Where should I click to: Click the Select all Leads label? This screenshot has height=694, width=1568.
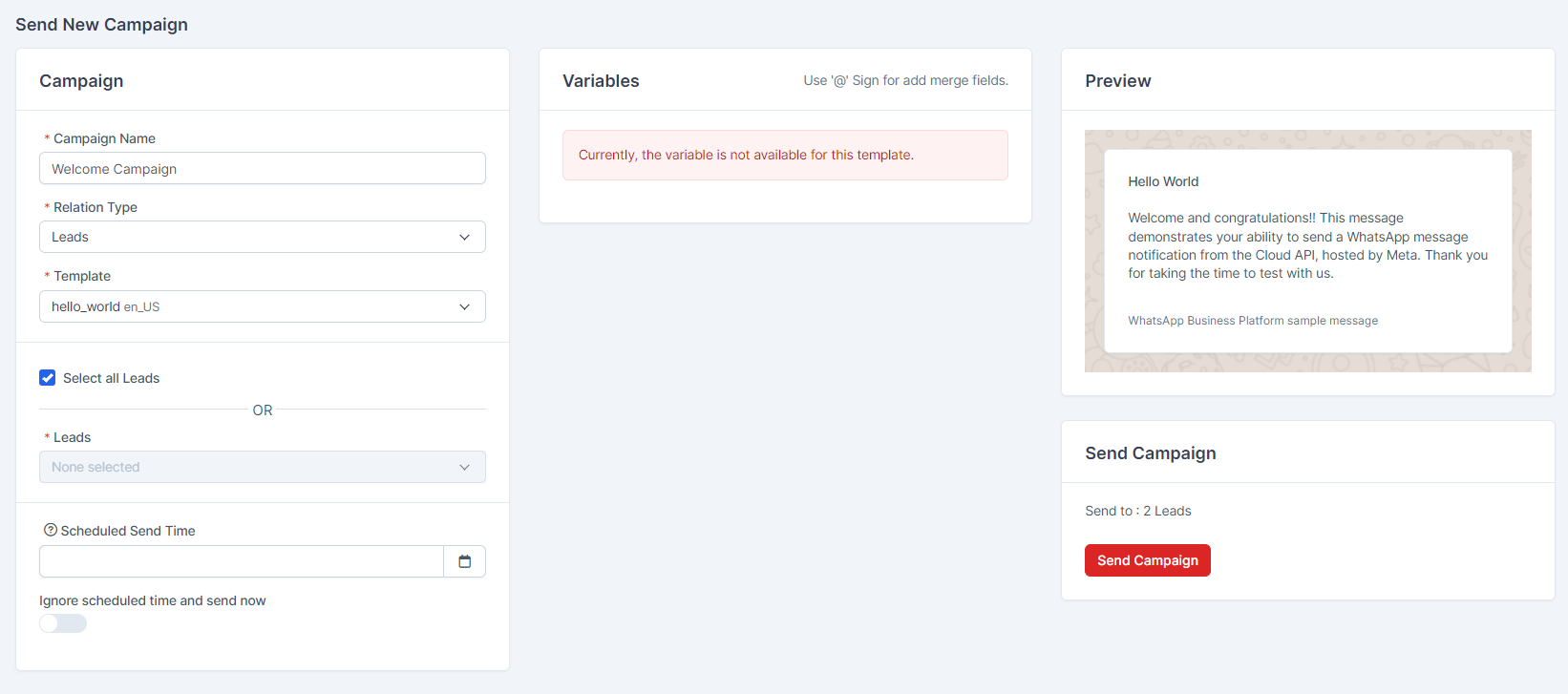(111, 378)
